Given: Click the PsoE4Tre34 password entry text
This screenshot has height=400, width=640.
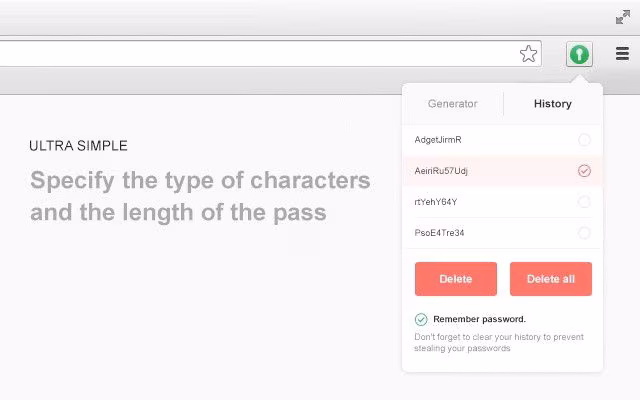Looking at the screenshot, I should click(x=439, y=233).
